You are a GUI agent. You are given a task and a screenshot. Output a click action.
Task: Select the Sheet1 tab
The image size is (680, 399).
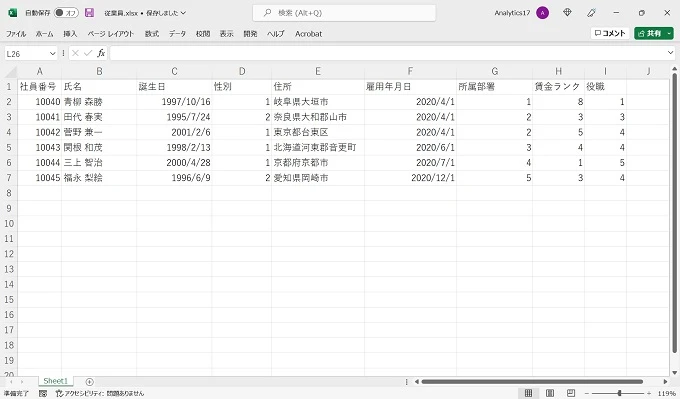[56, 381]
